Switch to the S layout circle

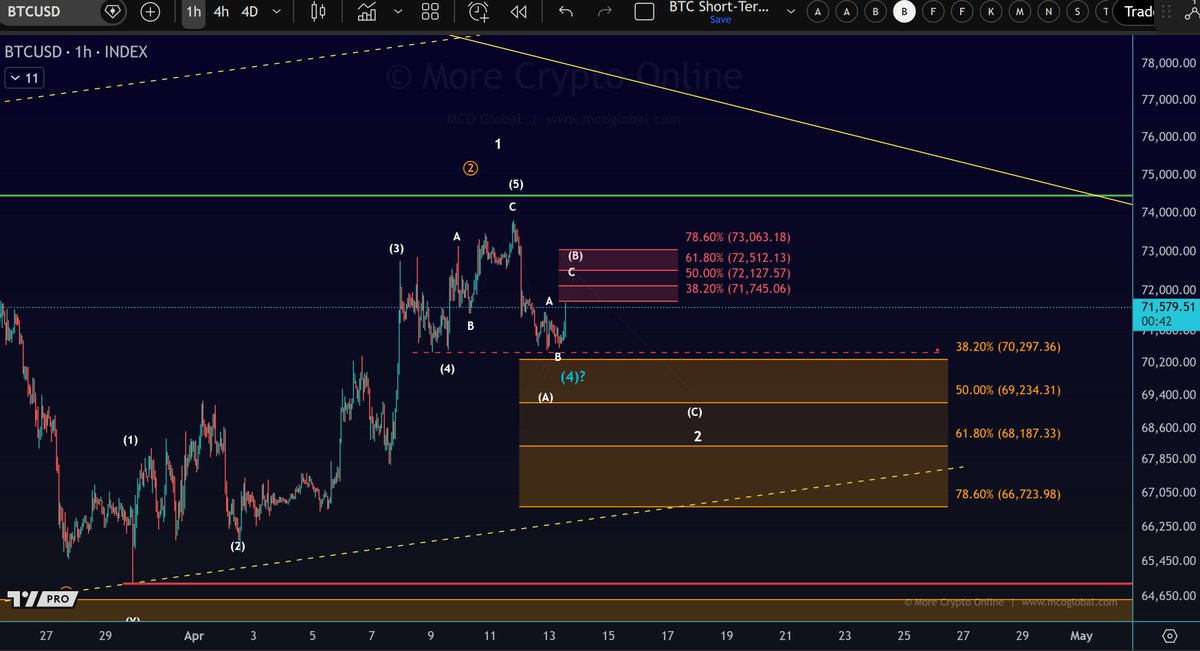click(1077, 12)
